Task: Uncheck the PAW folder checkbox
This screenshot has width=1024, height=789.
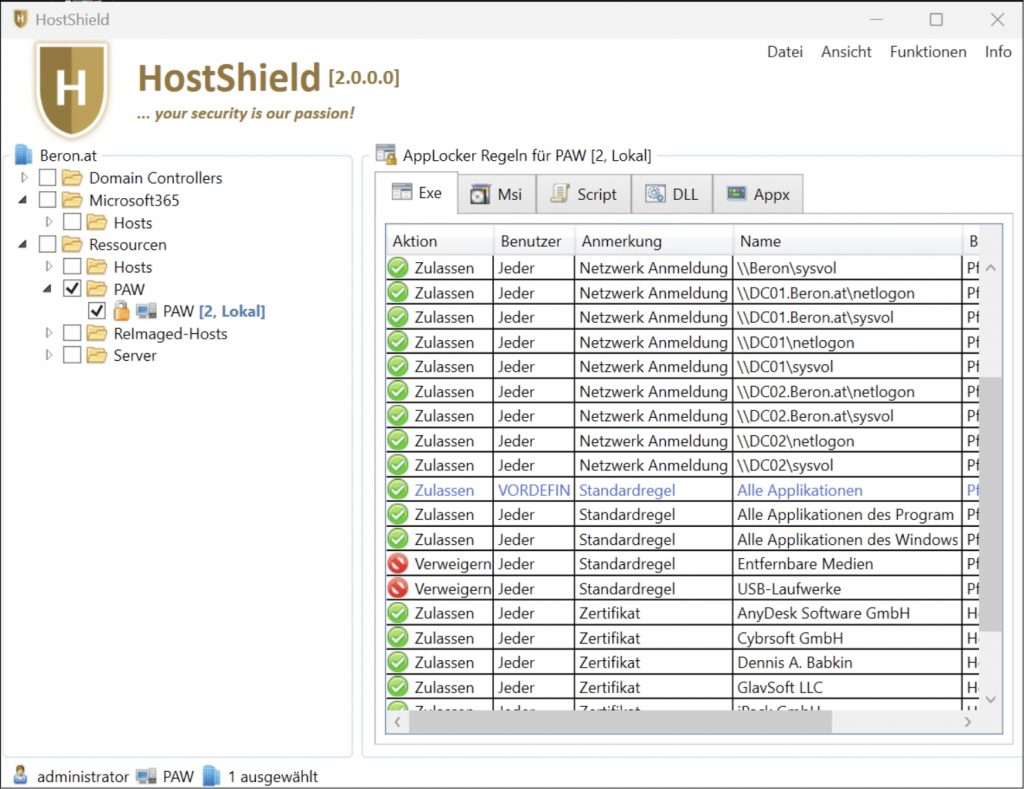Action: click(x=72, y=289)
